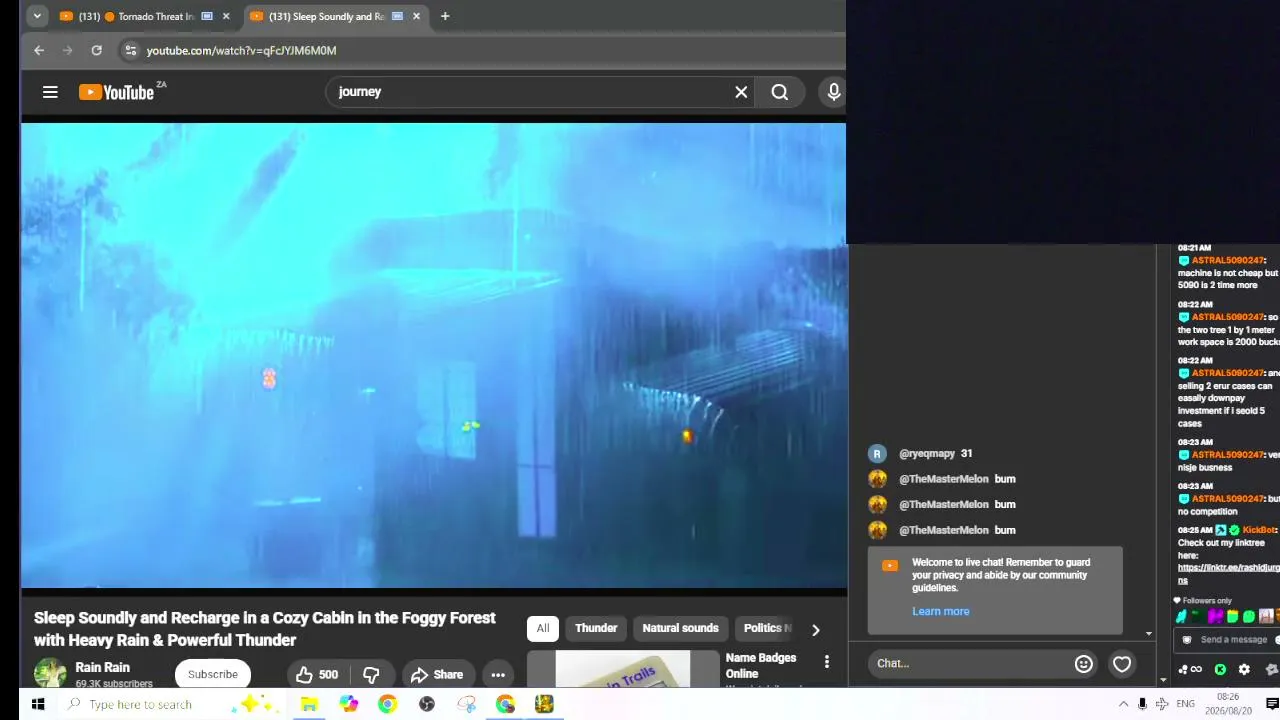The height and width of the screenshot is (720, 1280).
Task: Share the Sleep Soundly video
Action: pyautogui.click(x=437, y=674)
